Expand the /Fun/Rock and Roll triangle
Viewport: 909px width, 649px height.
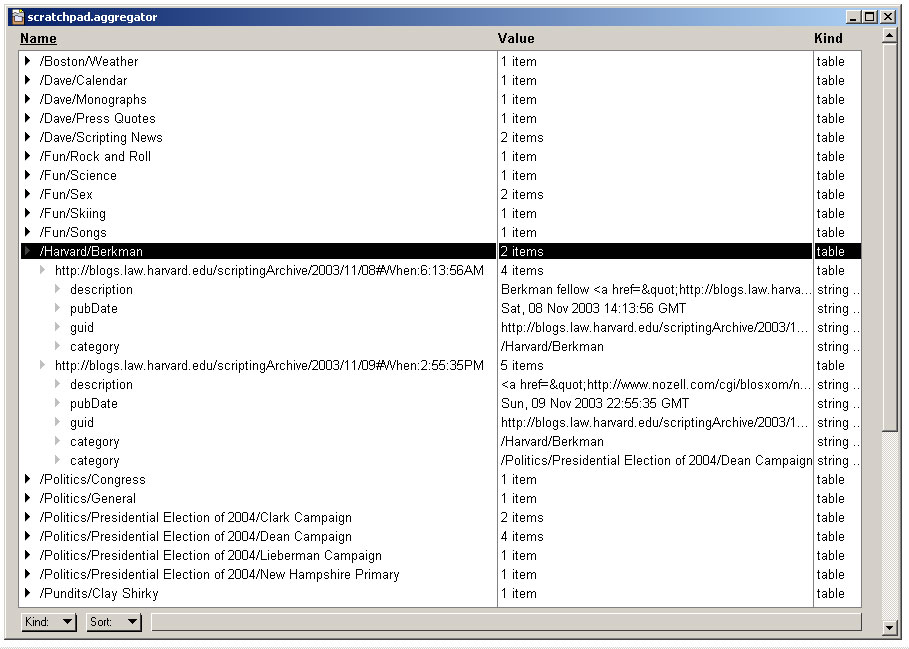(x=28, y=157)
